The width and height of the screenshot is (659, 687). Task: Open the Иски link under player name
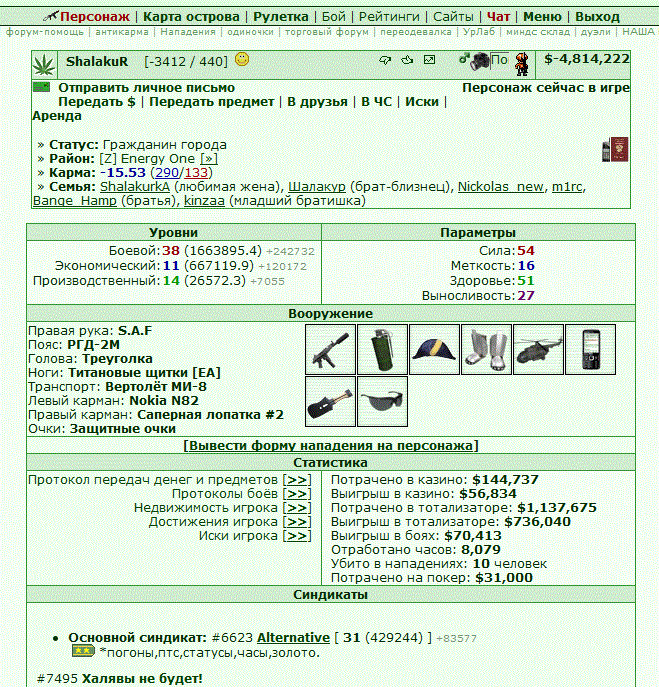point(422,102)
